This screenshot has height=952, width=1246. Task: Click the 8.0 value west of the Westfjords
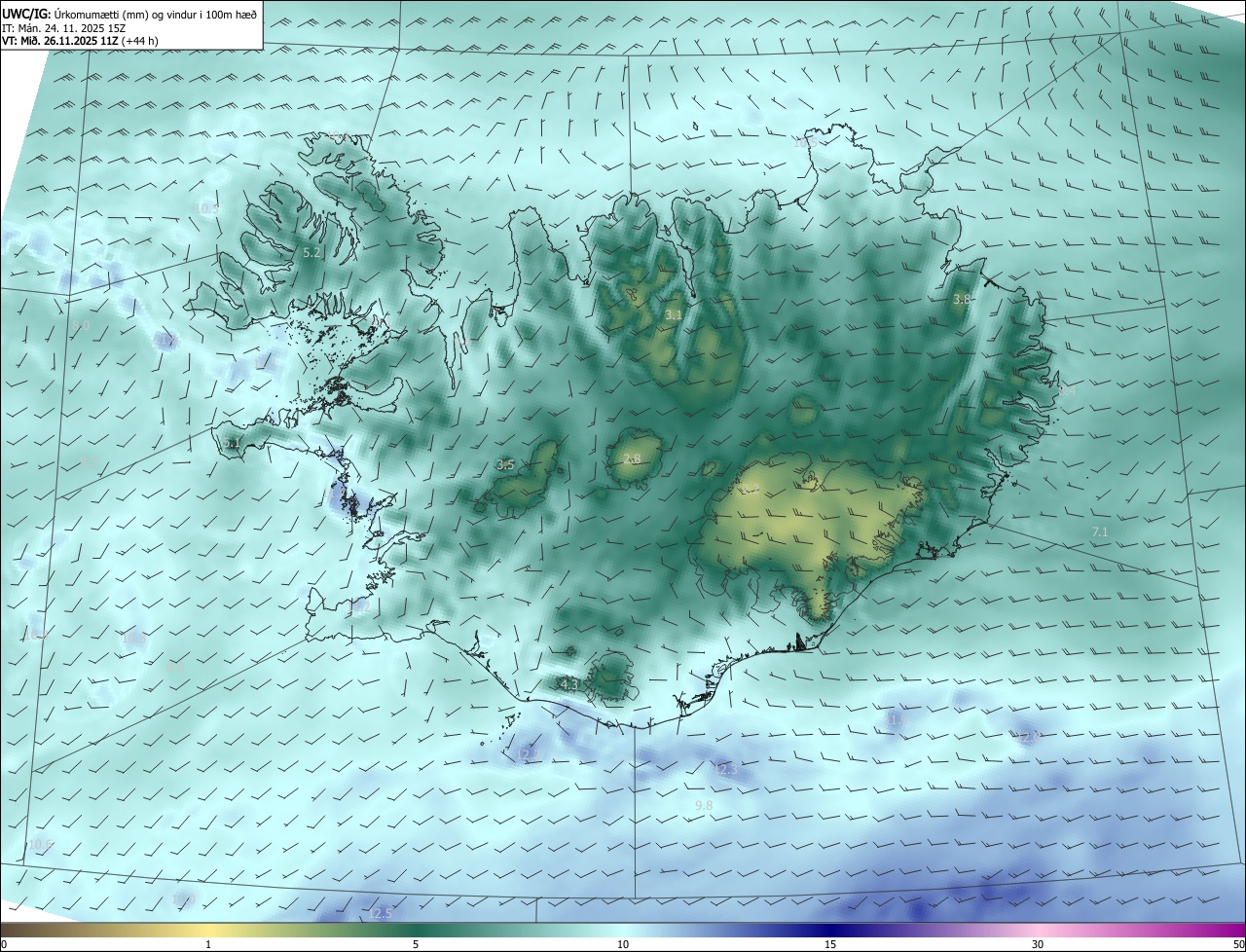(x=81, y=325)
